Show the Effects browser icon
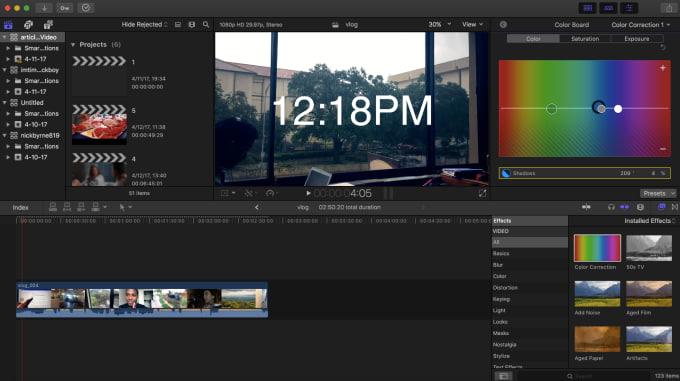This screenshot has height=381, width=680. [662, 207]
